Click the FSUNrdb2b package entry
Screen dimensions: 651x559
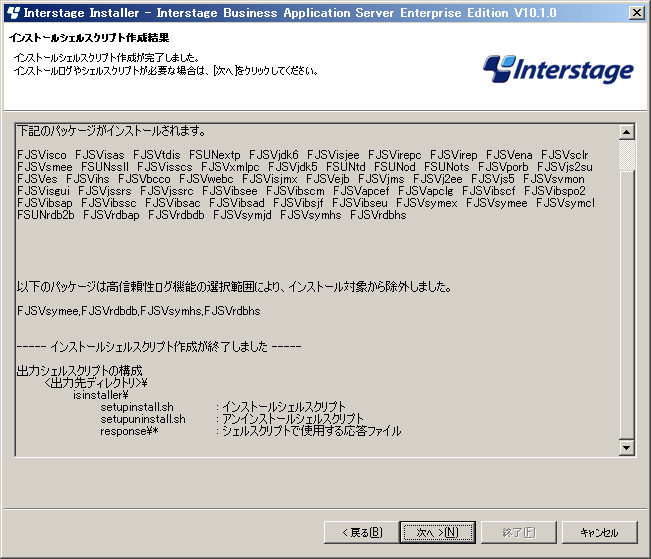pos(46,215)
